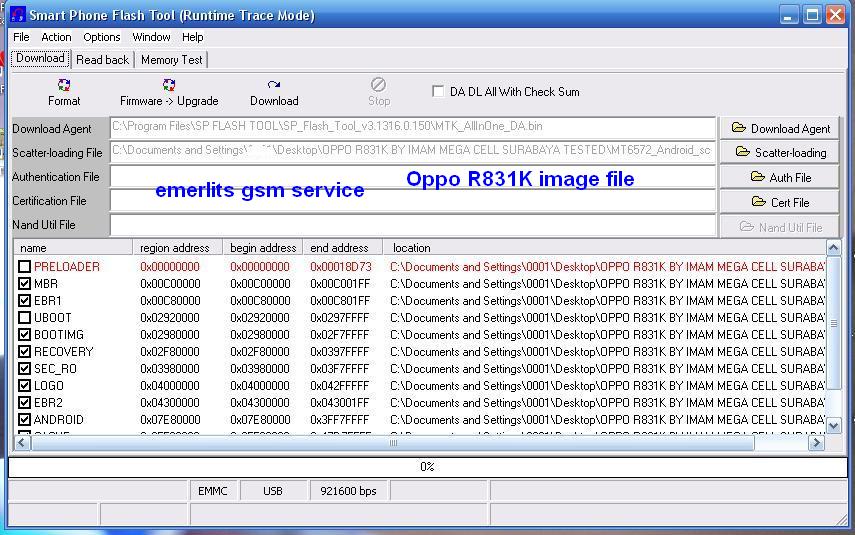
Task: Sort by the location column header
Action: point(604,248)
